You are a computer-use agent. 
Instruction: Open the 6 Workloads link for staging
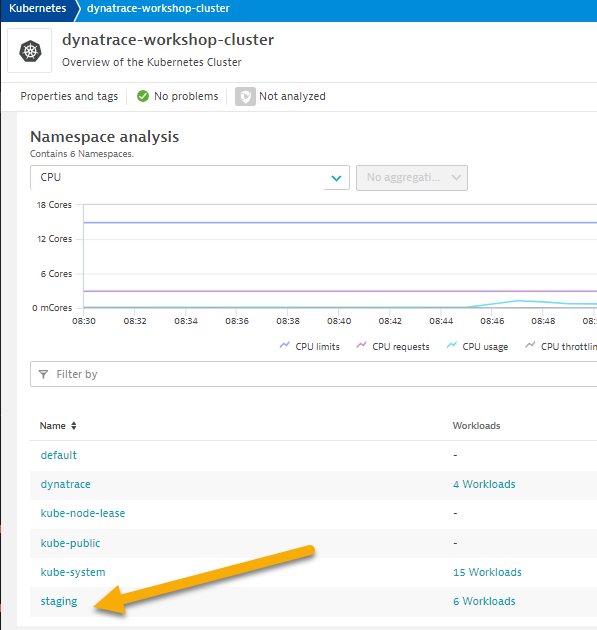tap(484, 601)
